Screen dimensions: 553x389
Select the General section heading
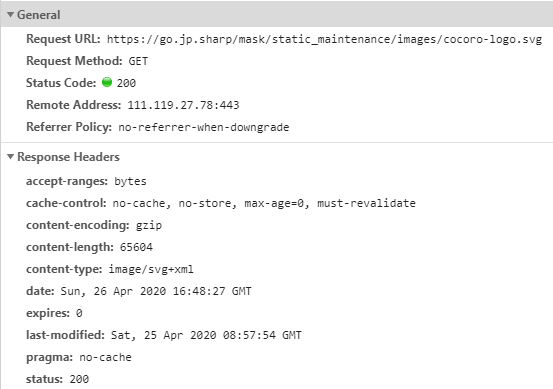coord(39,15)
